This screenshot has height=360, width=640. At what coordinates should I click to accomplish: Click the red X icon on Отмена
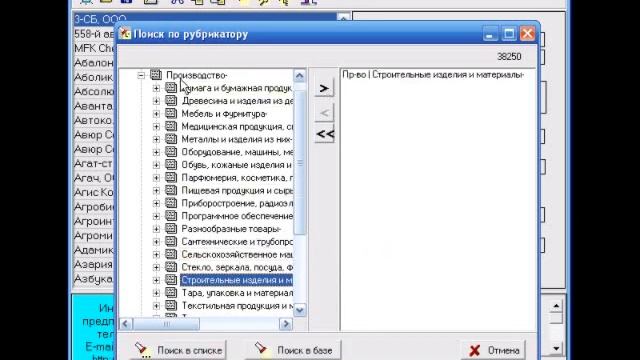pos(475,350)
